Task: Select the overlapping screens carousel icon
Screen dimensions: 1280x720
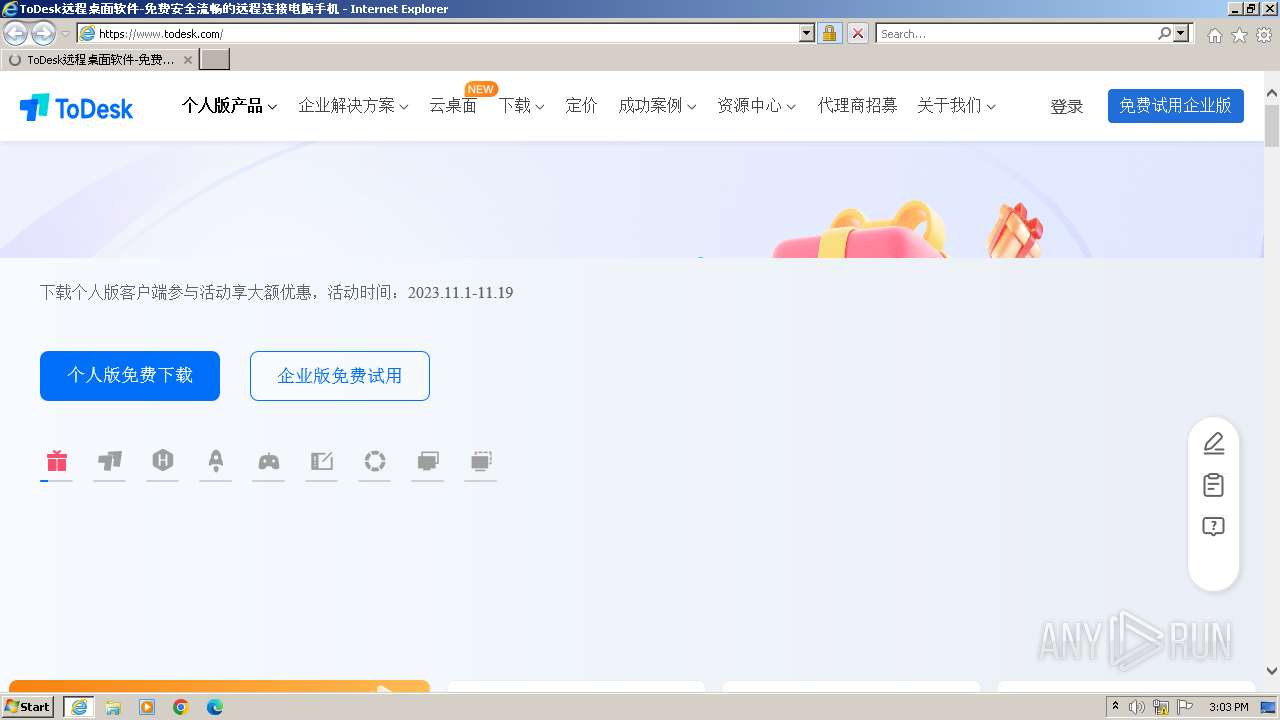Action: point(428,461)
